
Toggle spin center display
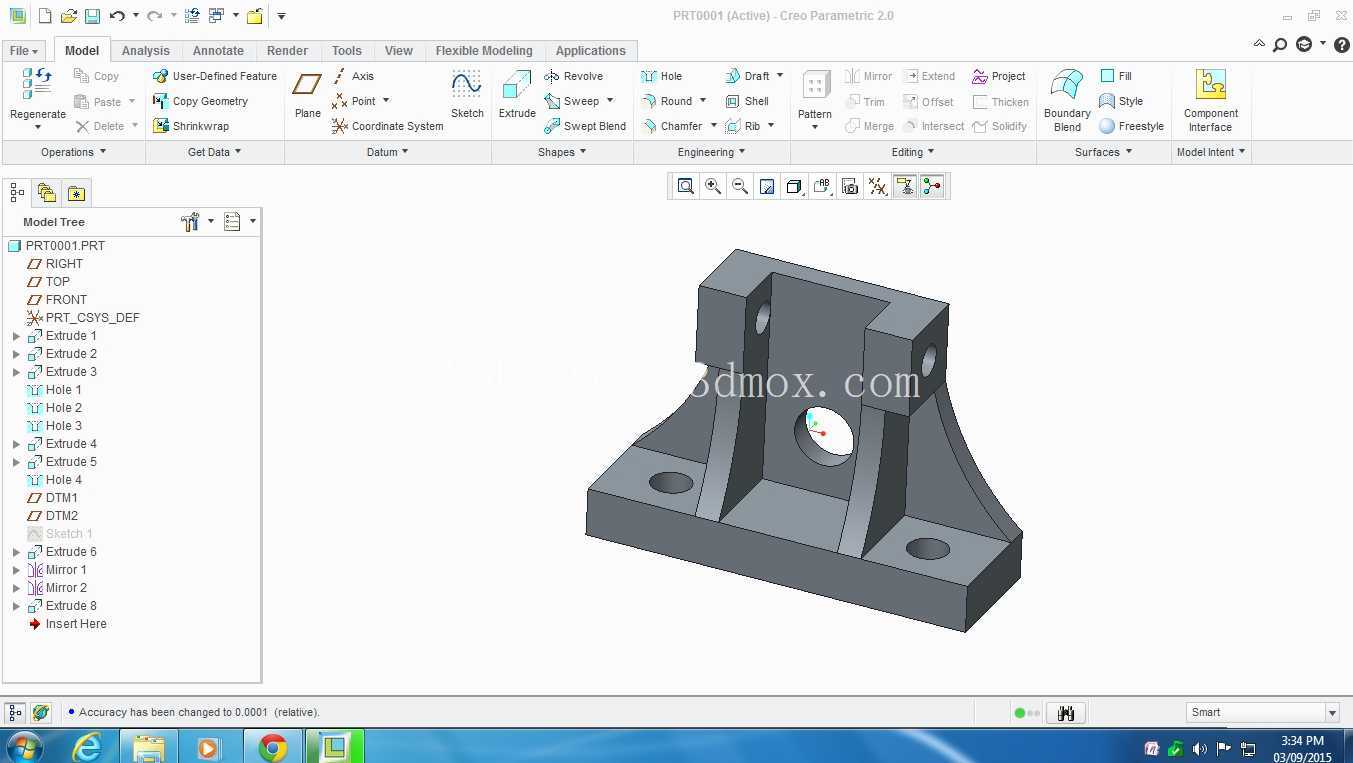click(932, 186)
